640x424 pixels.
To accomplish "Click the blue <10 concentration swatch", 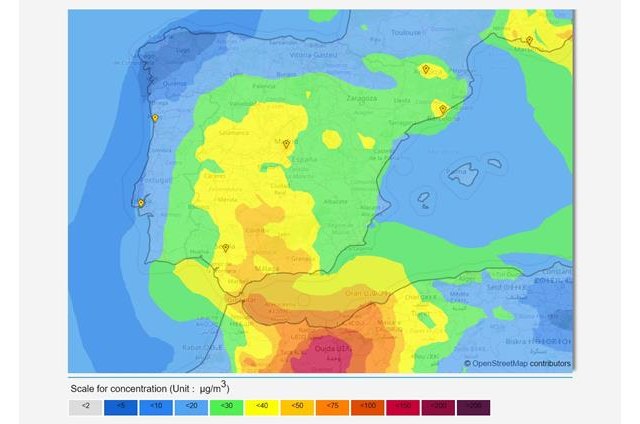I will pos(156,406).
